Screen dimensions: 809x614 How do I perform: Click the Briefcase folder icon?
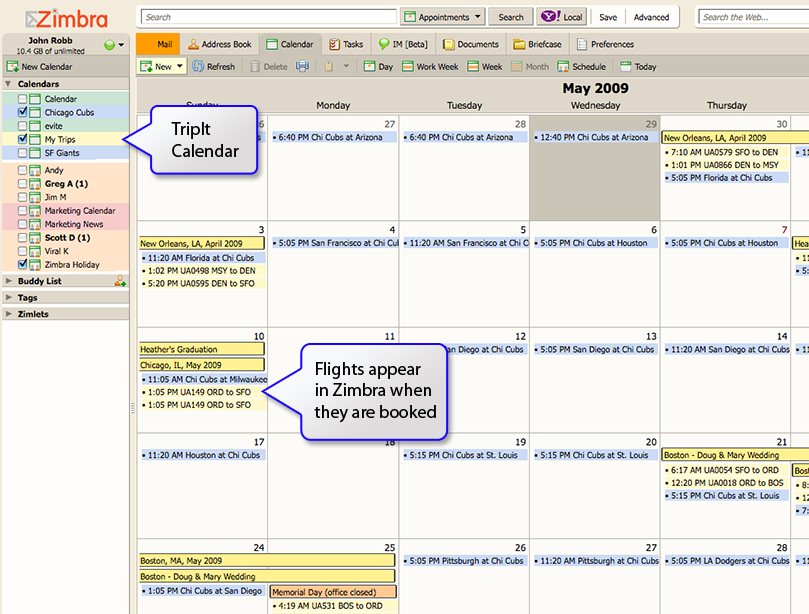pos(519,44)
